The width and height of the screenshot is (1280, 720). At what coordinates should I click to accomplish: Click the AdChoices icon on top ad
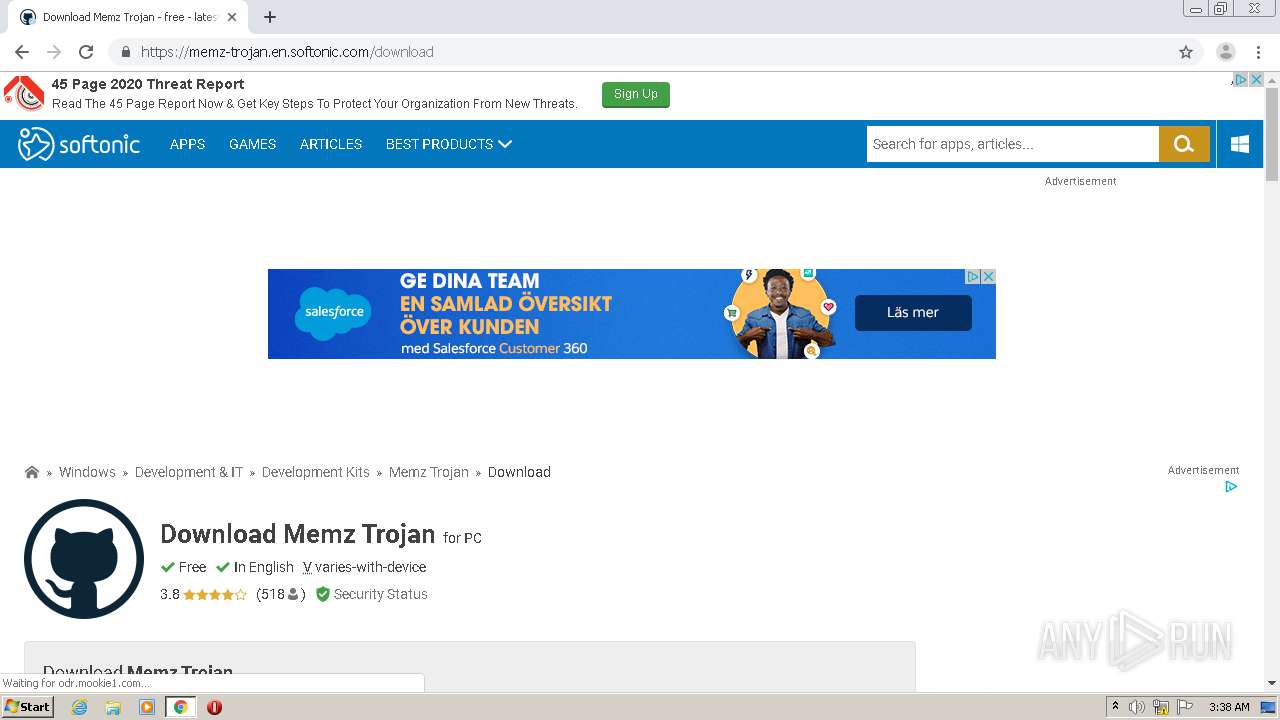click(1240, 80)
